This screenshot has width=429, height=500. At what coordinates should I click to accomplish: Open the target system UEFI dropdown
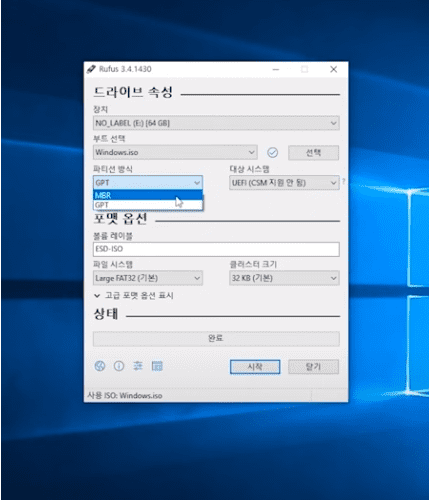[284, 183]
